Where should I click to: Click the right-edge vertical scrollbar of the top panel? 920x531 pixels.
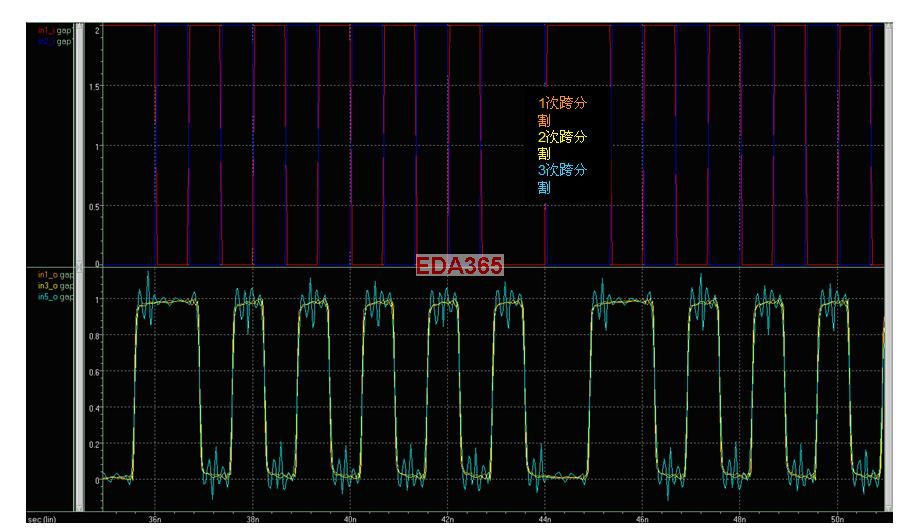click(x=888, y=144)
